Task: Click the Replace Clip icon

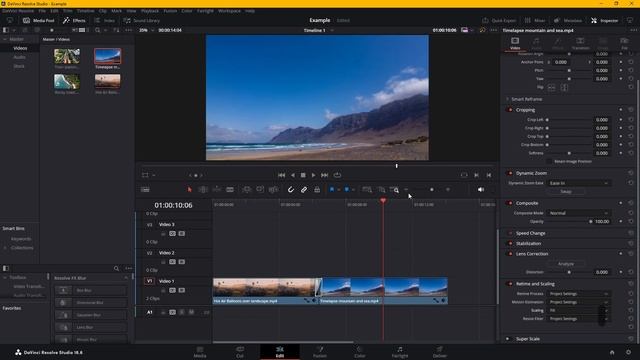Action: point(273,189)
